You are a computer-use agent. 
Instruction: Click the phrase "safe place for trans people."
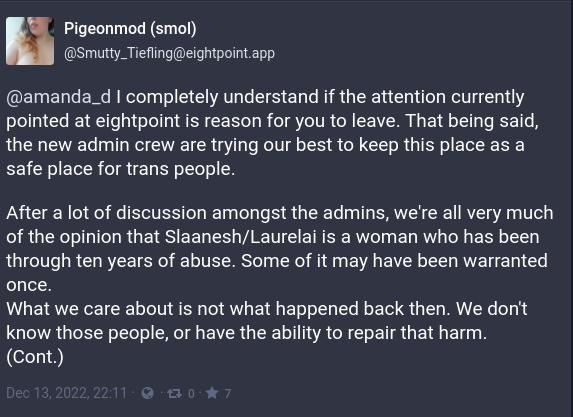coord(121,169)
